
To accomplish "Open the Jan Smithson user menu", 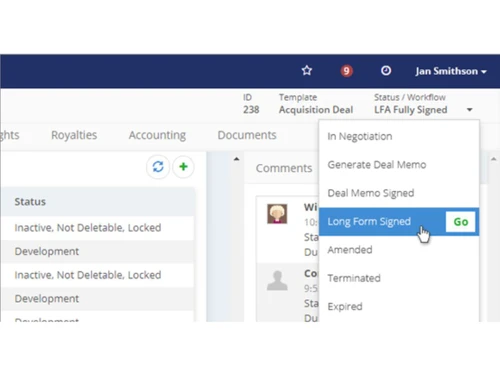I will [451, 71].
